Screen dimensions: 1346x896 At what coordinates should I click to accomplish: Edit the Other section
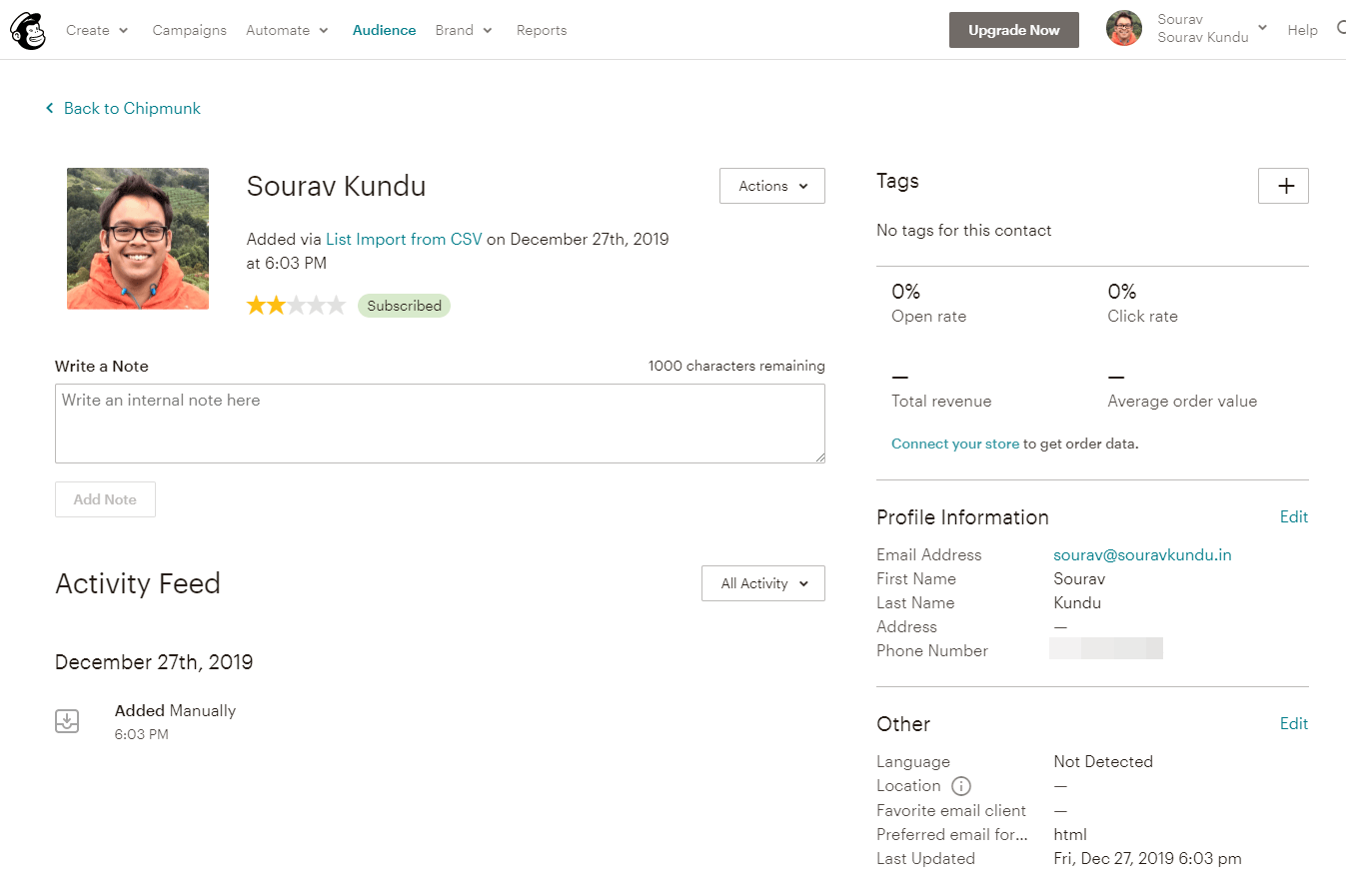[x=1294, y=723]
